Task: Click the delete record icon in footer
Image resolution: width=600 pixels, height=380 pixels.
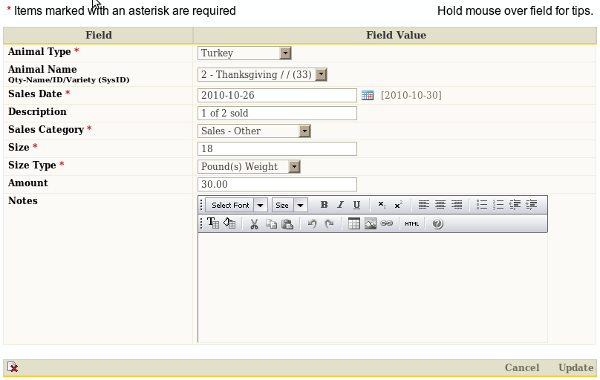Action: [x=13, y=367]
